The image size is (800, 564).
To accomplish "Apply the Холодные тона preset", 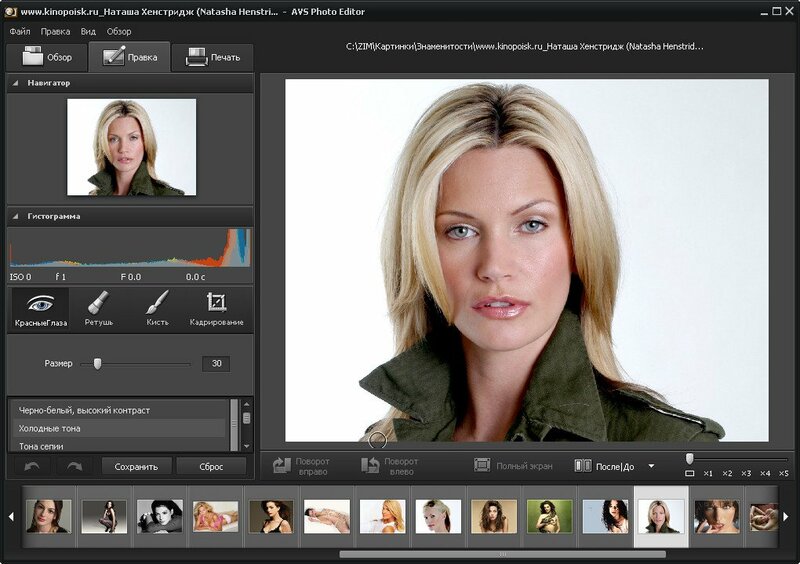I will tap(50, 428).
